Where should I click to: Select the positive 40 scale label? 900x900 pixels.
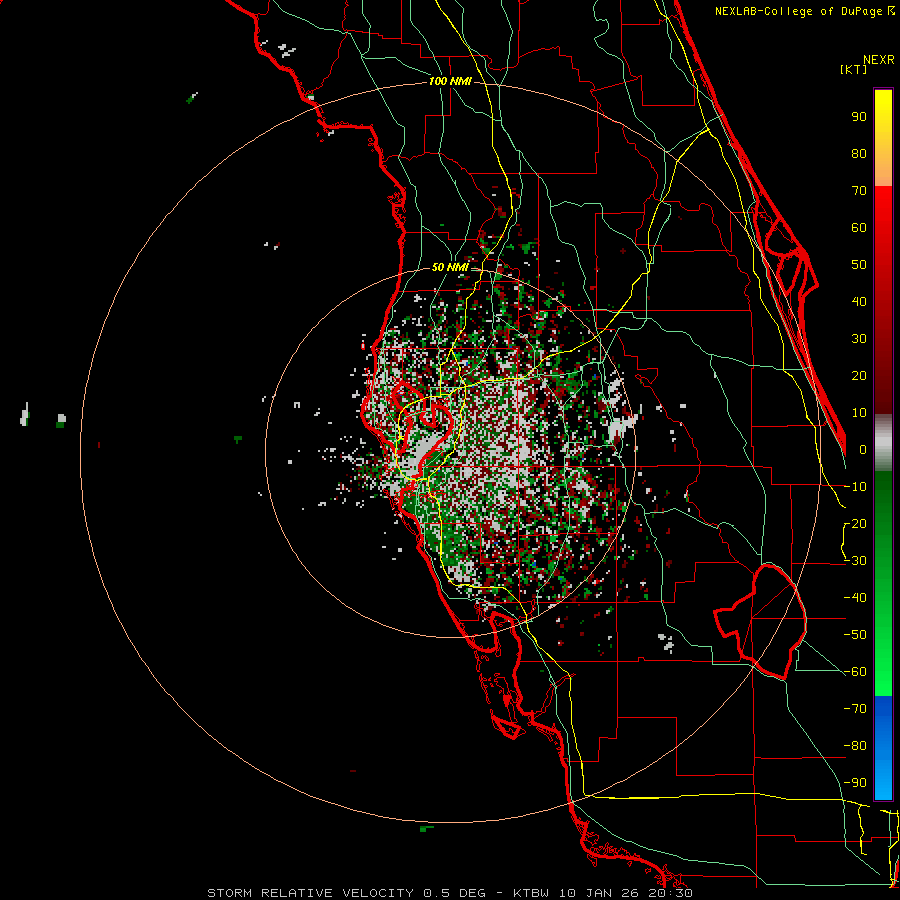click(x=859, y=301)
